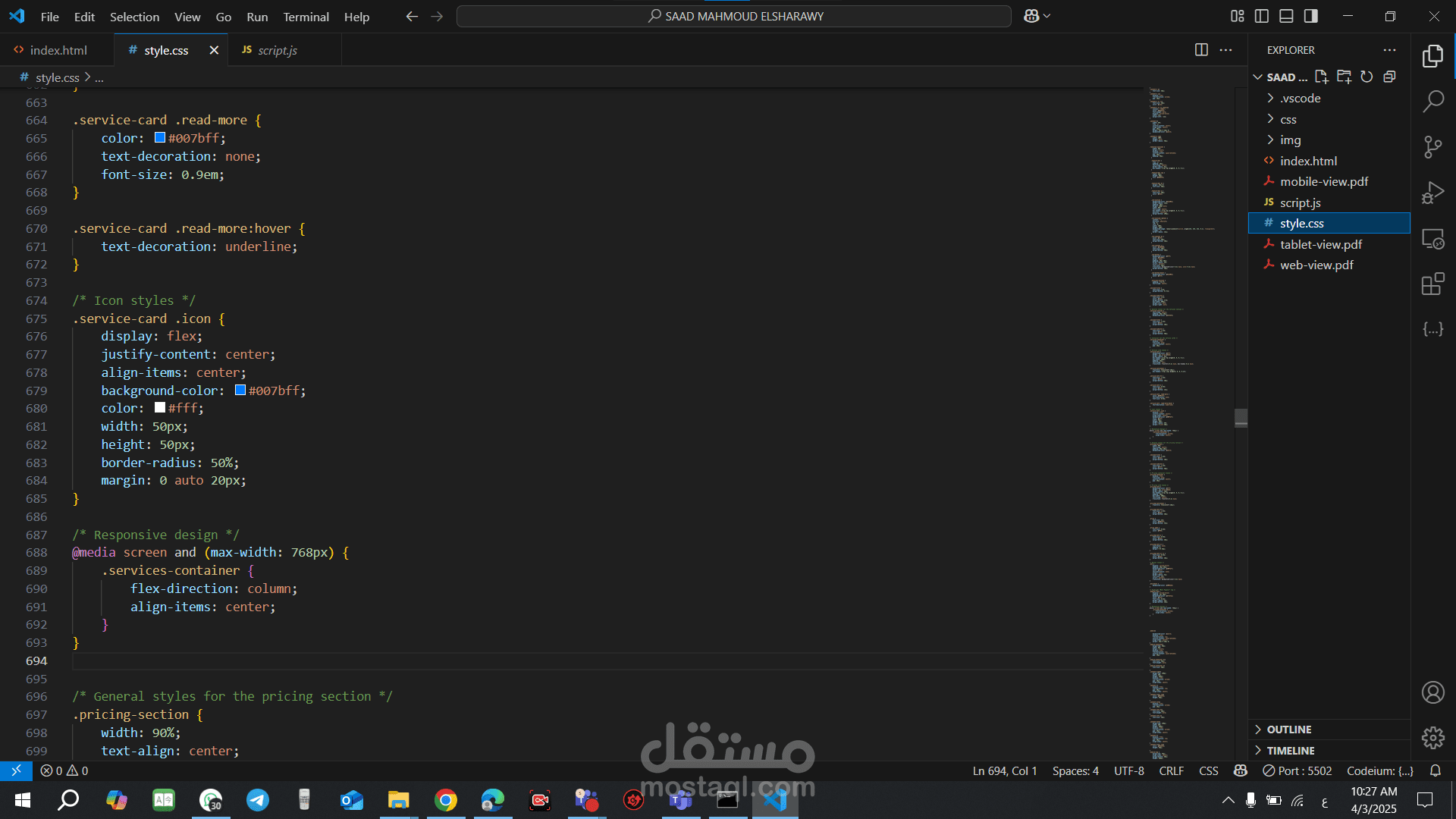Click the New File icon in Explorer

tap(1321, 77)
